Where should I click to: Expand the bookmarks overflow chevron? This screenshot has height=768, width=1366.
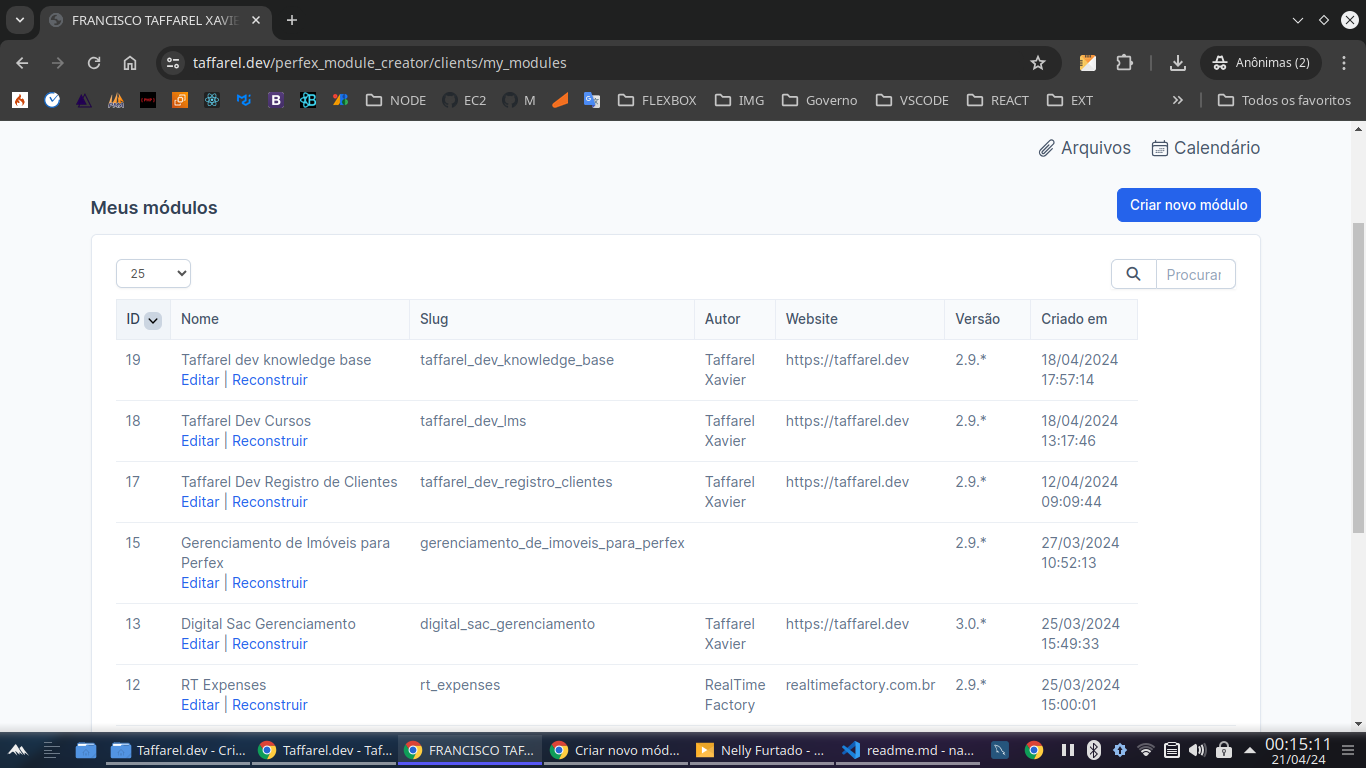1178,99
